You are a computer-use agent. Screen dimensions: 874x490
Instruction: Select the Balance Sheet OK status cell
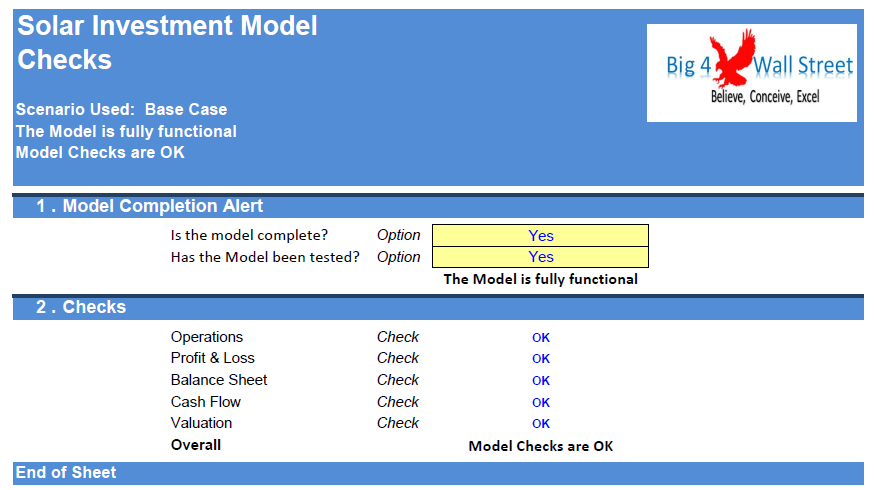pyautogui.click(x=541, y=381)
